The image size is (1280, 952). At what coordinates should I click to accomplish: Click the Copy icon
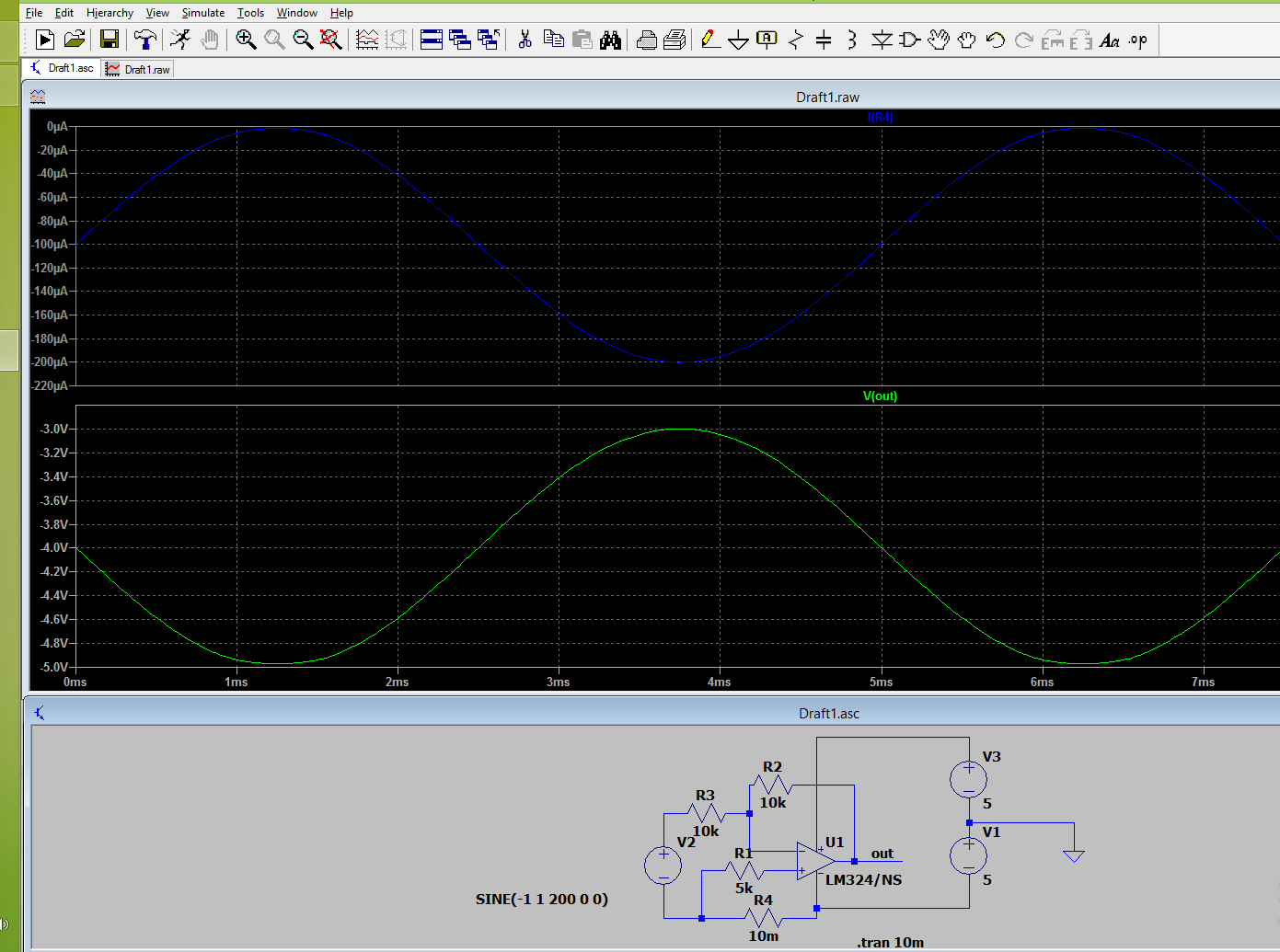pos(553,40)
